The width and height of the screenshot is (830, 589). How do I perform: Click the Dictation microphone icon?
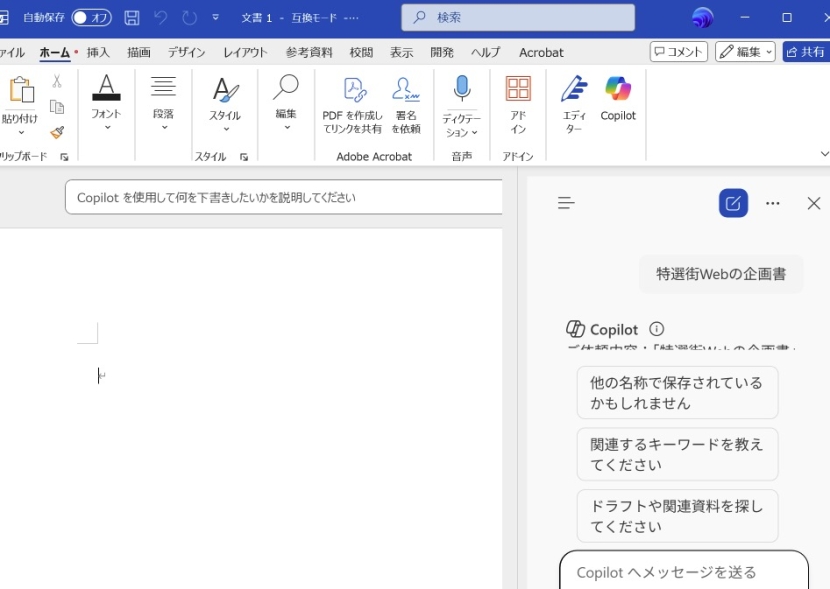pos(461,90)
